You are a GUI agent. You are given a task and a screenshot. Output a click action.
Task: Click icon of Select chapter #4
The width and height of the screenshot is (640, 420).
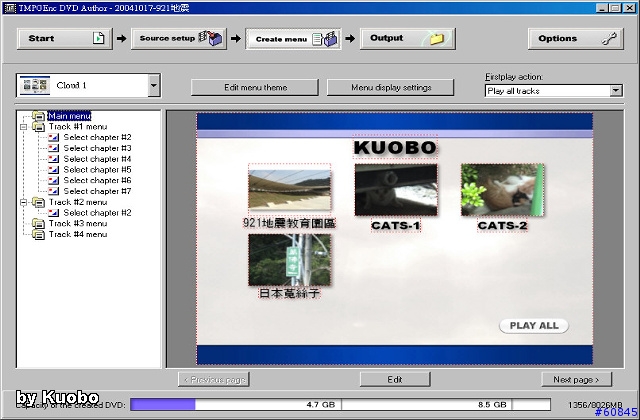[53, 159]
